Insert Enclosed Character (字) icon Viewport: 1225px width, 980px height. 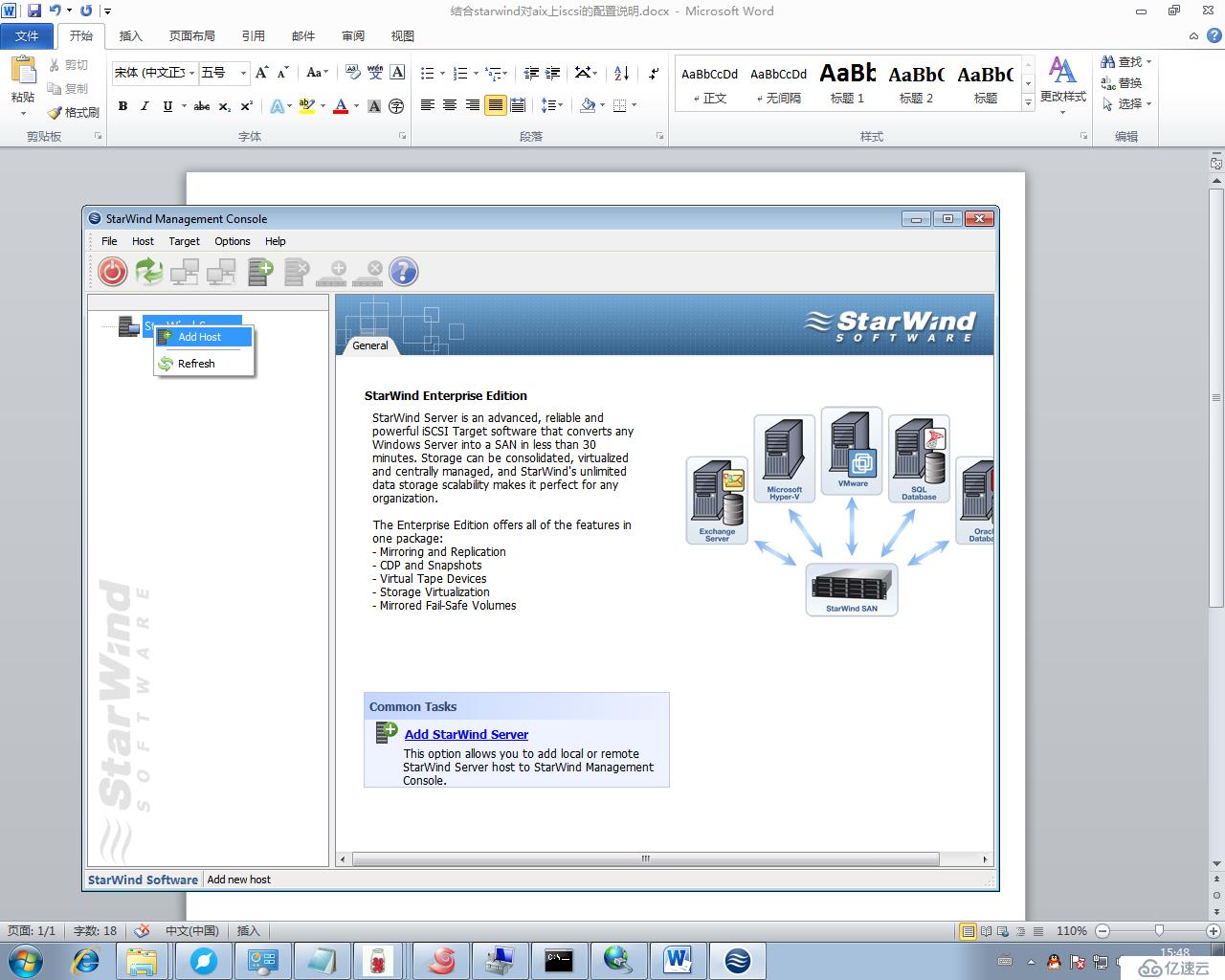click(x=396, y=106)
